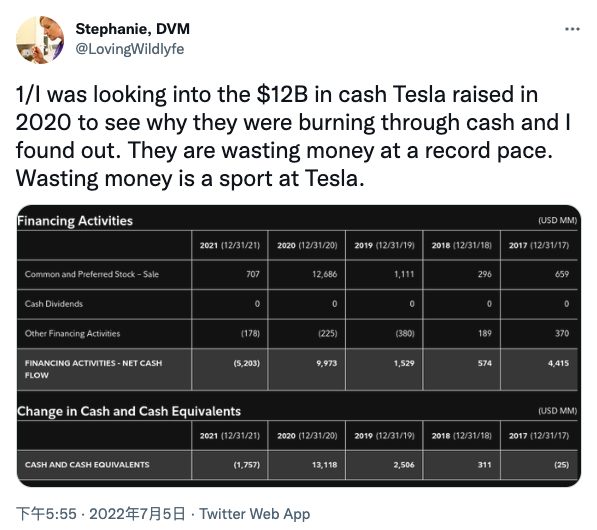This screenshot has height=530, width=597.
Task: Open Stephanie, DVM's profile avatar
Action: point(40,40)
